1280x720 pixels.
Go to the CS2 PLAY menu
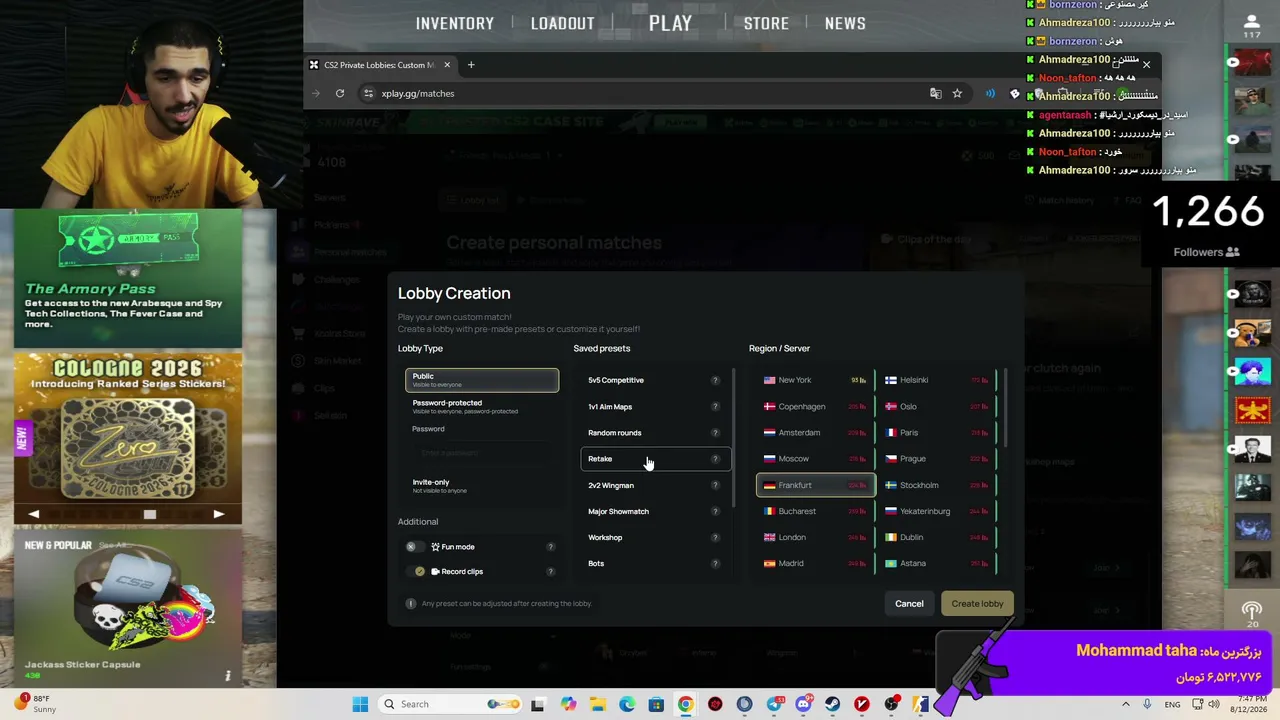coord(670,23)
